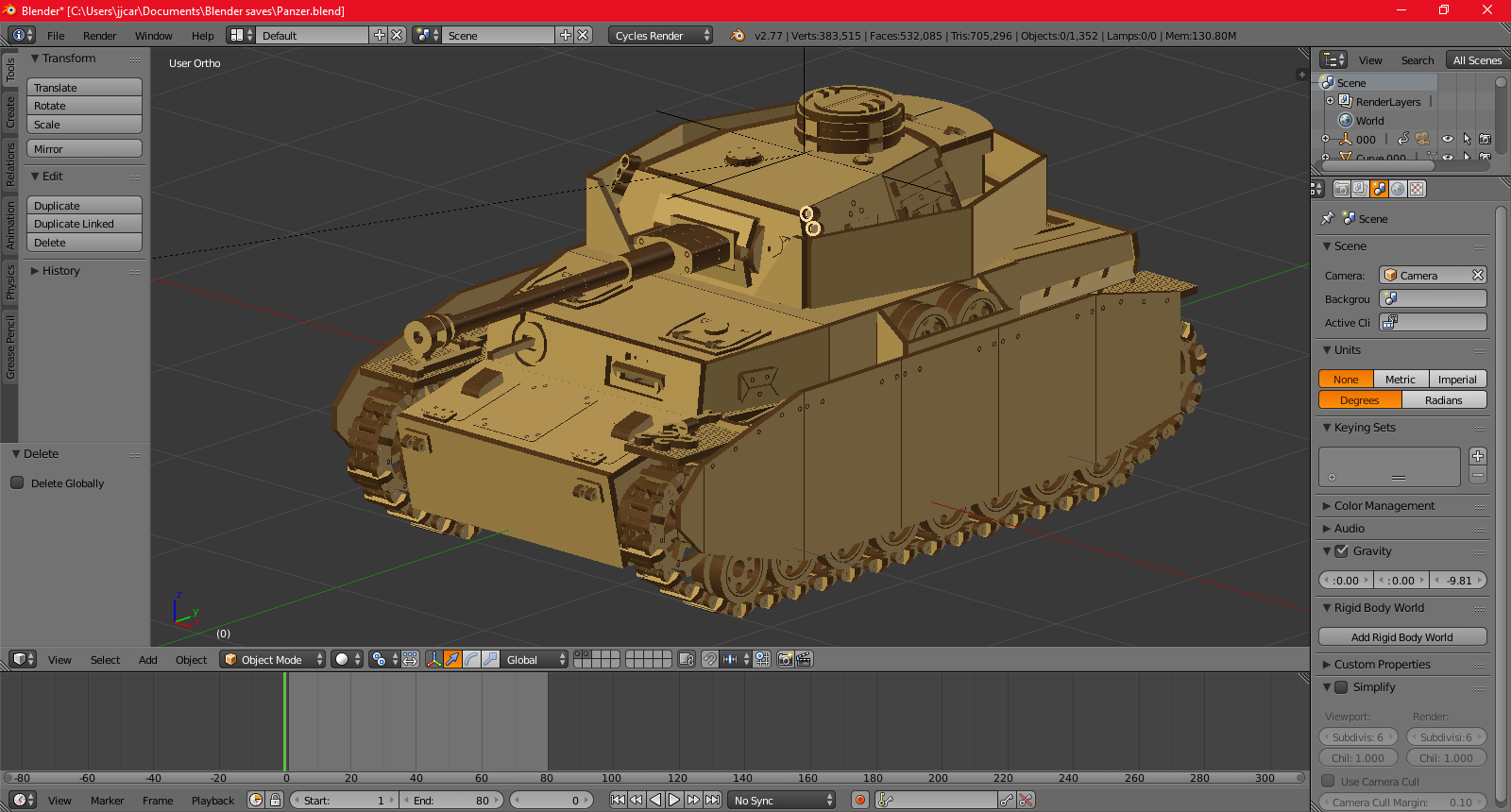Open the File menu
The width and height of the screenshot is (1511, 812).
56,35
